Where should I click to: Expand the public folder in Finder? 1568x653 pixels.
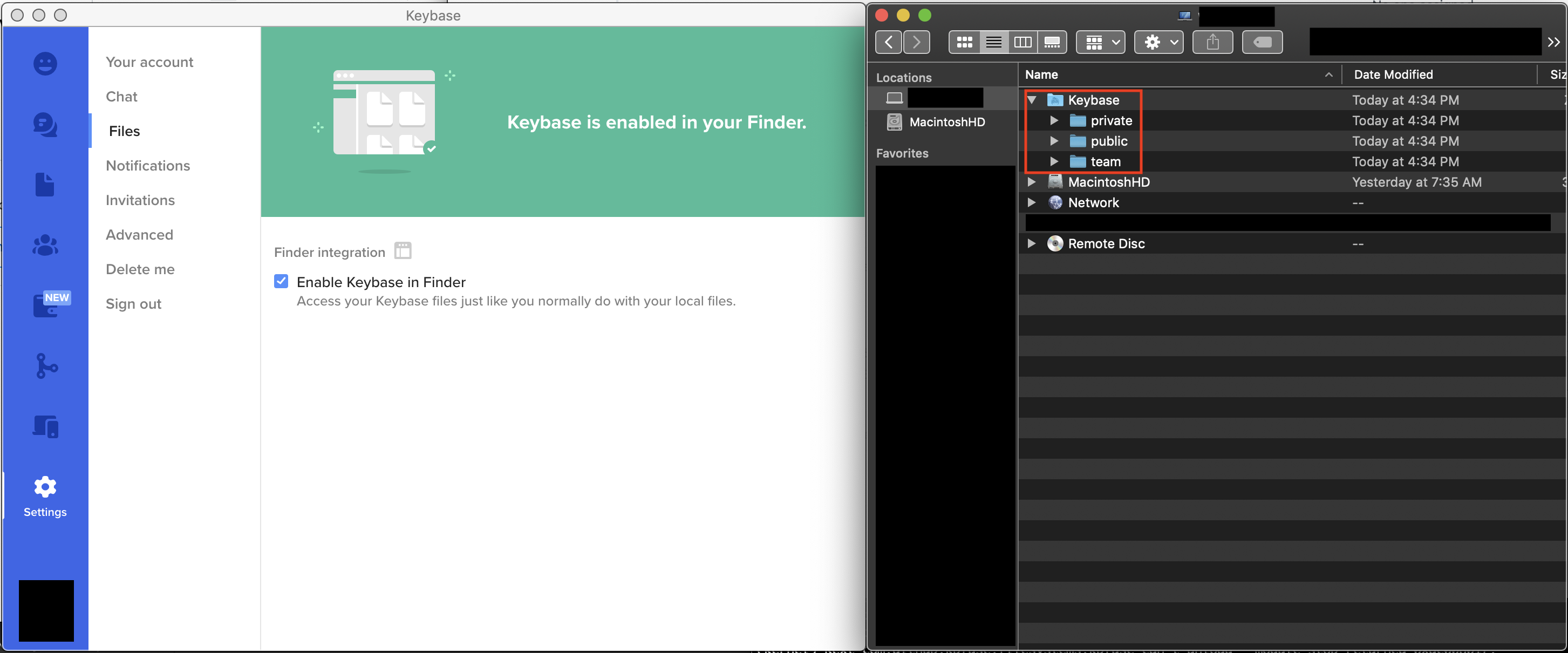coord(1054,141)
